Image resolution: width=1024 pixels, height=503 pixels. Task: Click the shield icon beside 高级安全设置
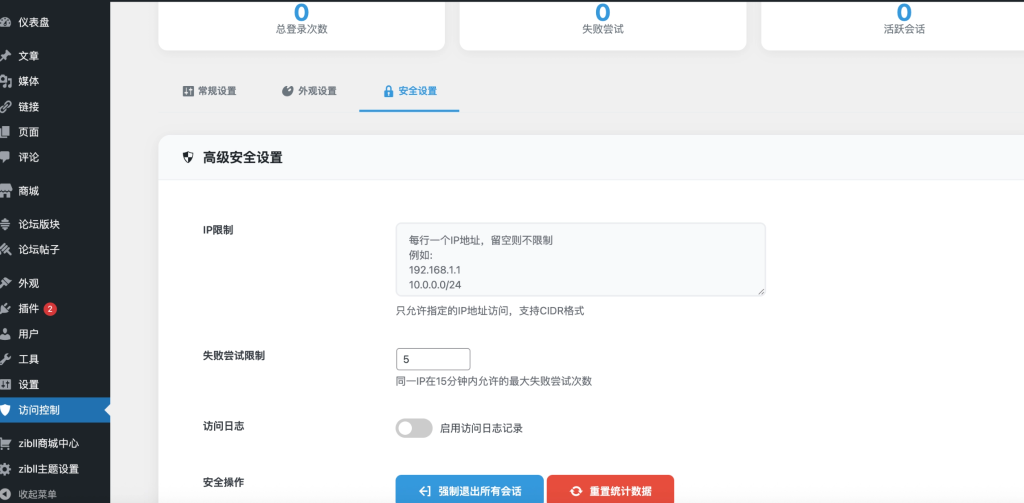[x=188, y=157]
